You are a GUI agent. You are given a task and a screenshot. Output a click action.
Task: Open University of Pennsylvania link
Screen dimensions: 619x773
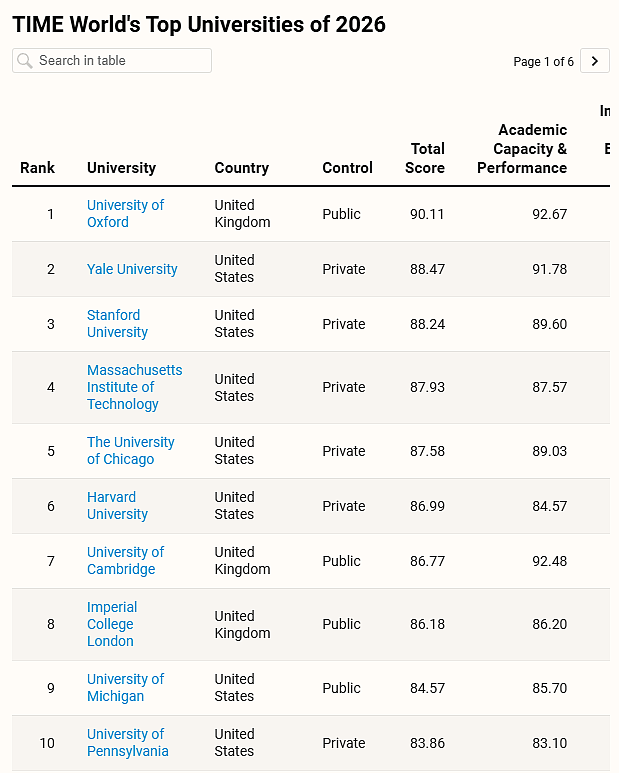128,742
